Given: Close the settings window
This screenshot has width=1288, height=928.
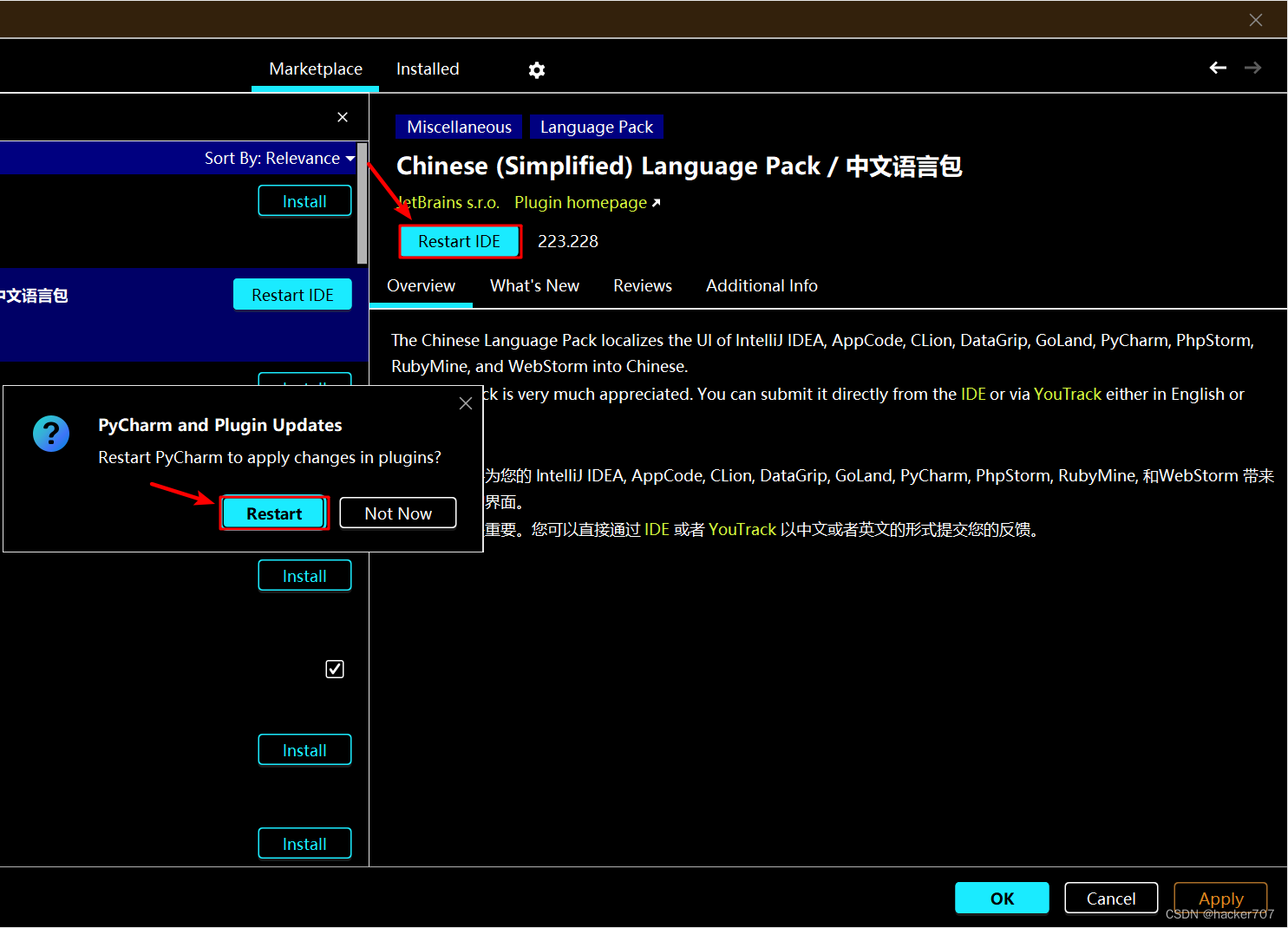Looking at the screenshot, I should tap(1255, 20).
